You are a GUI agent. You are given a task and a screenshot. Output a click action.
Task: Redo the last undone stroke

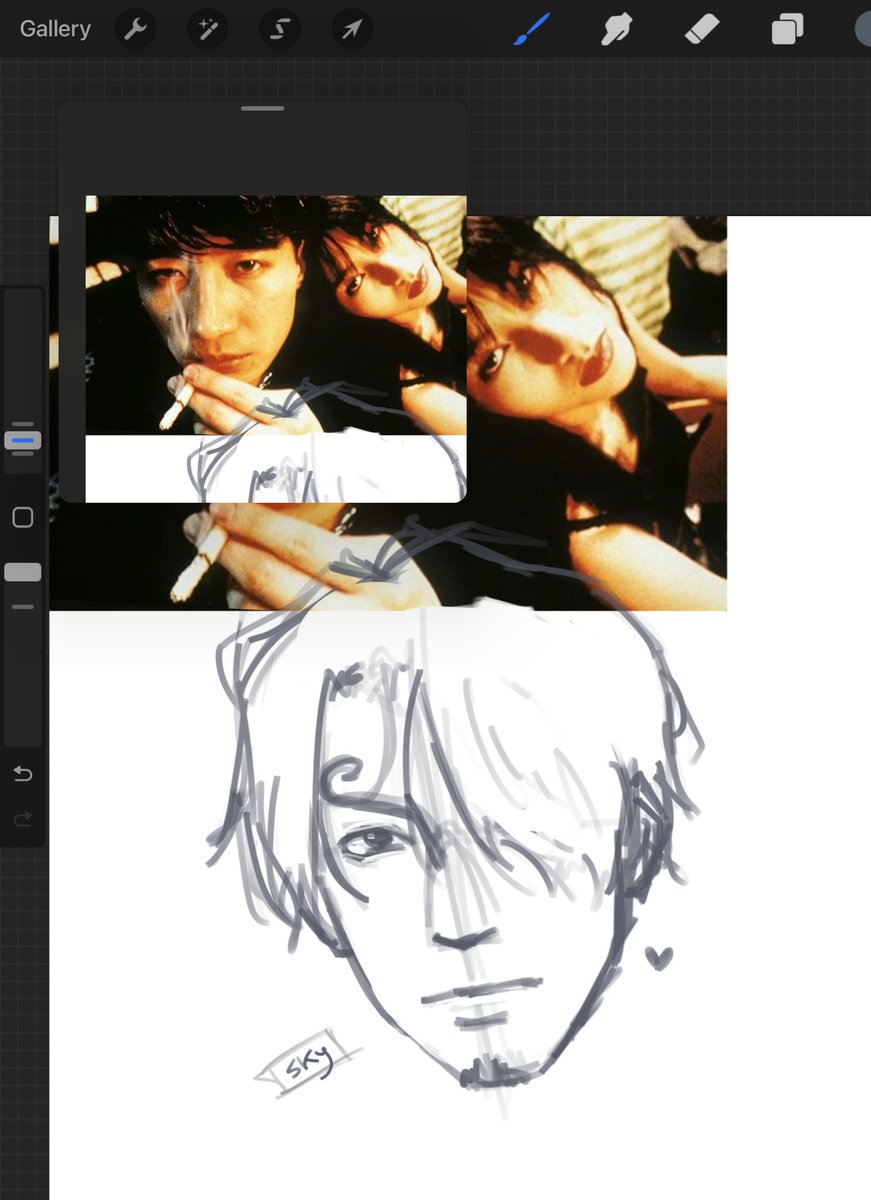(x=23, y=820)
